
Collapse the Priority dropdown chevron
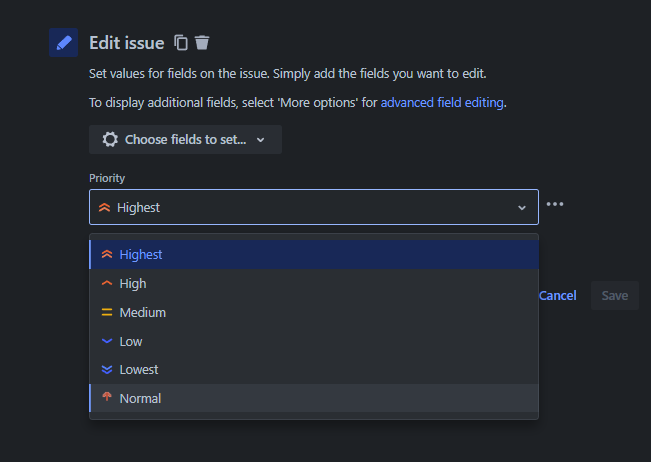tap(521, 207)
